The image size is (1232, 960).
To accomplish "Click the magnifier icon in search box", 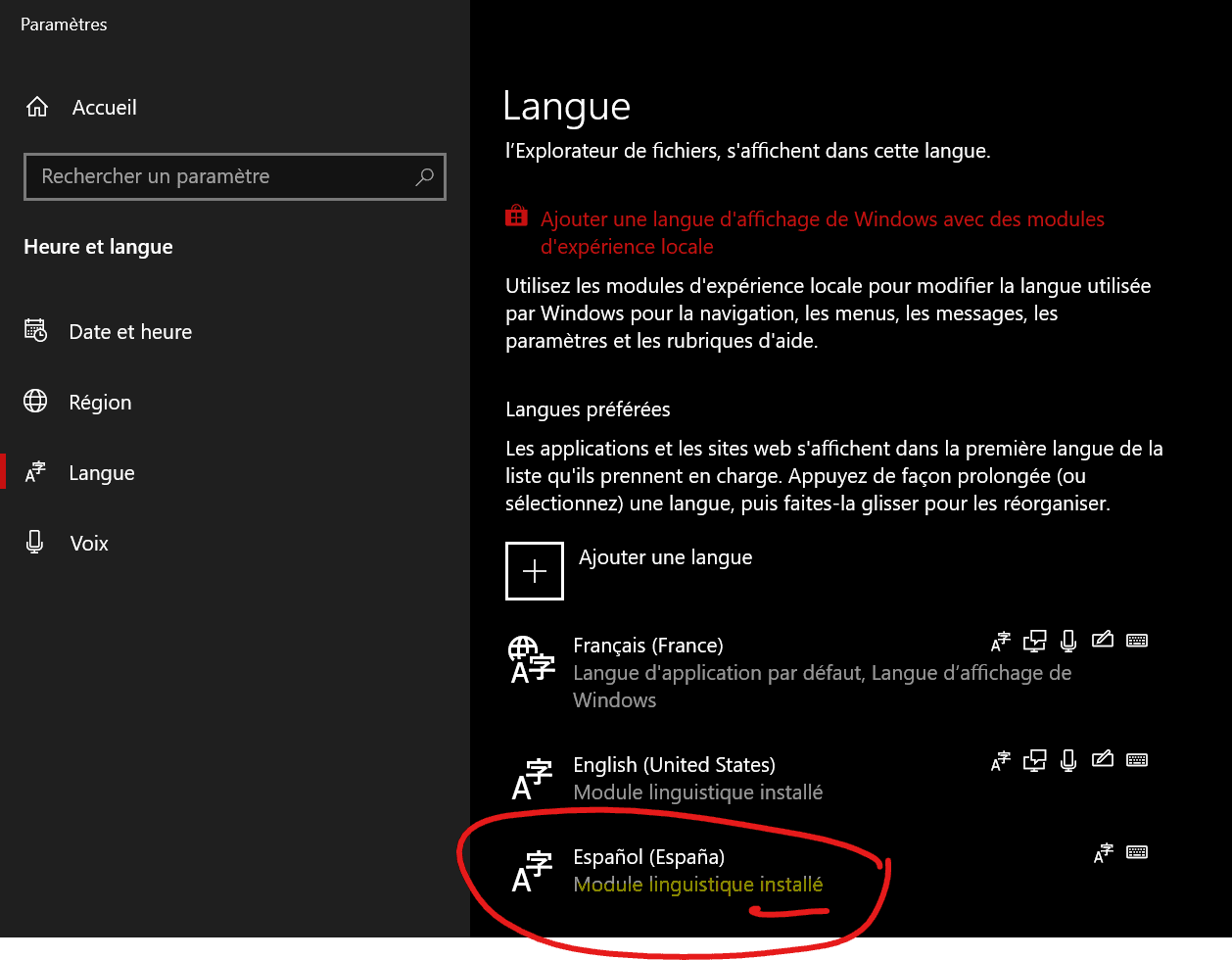I will coord(424,176).
